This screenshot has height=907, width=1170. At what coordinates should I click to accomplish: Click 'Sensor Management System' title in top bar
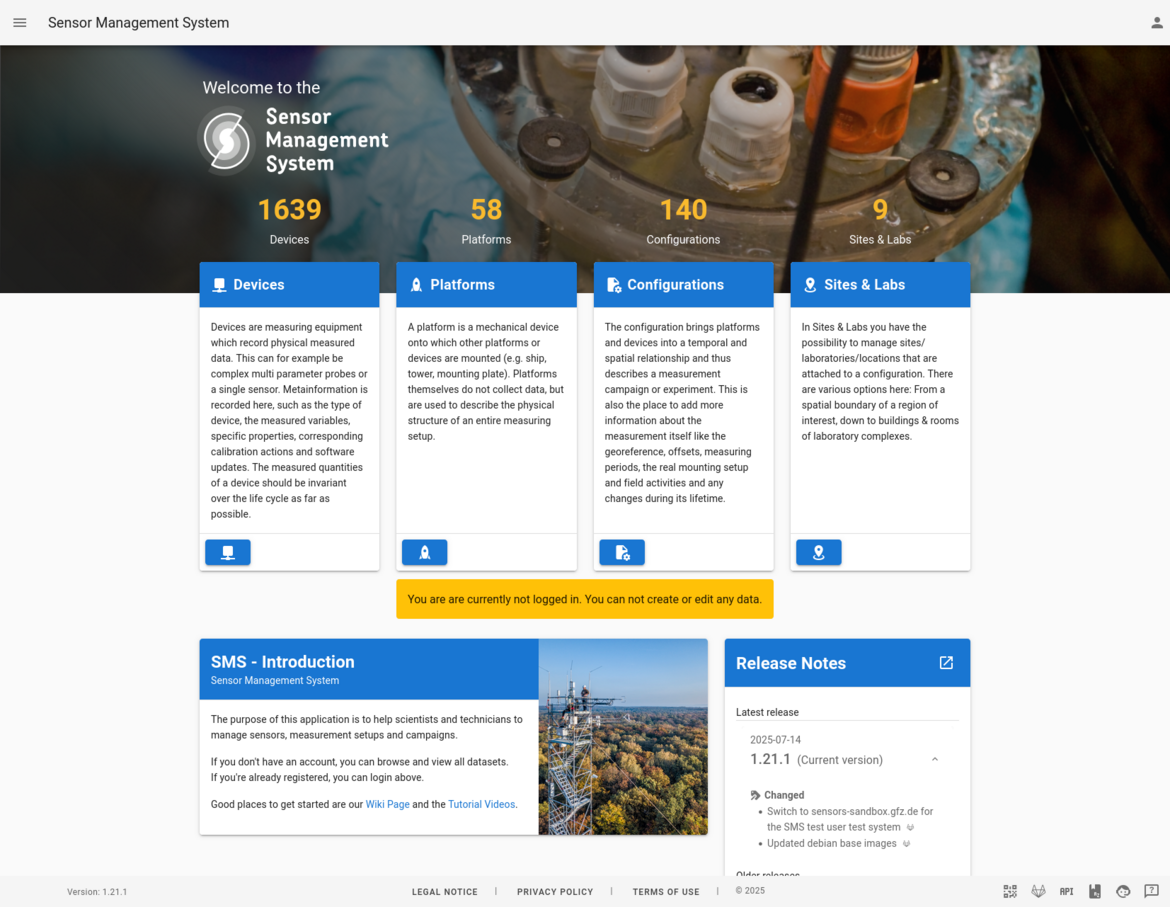click(x=139, y=23)
